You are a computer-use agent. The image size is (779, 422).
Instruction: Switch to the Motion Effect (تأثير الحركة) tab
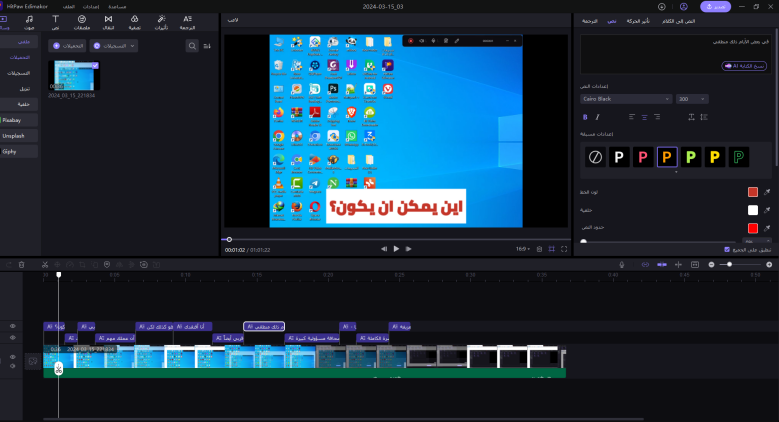coord(638,20)
